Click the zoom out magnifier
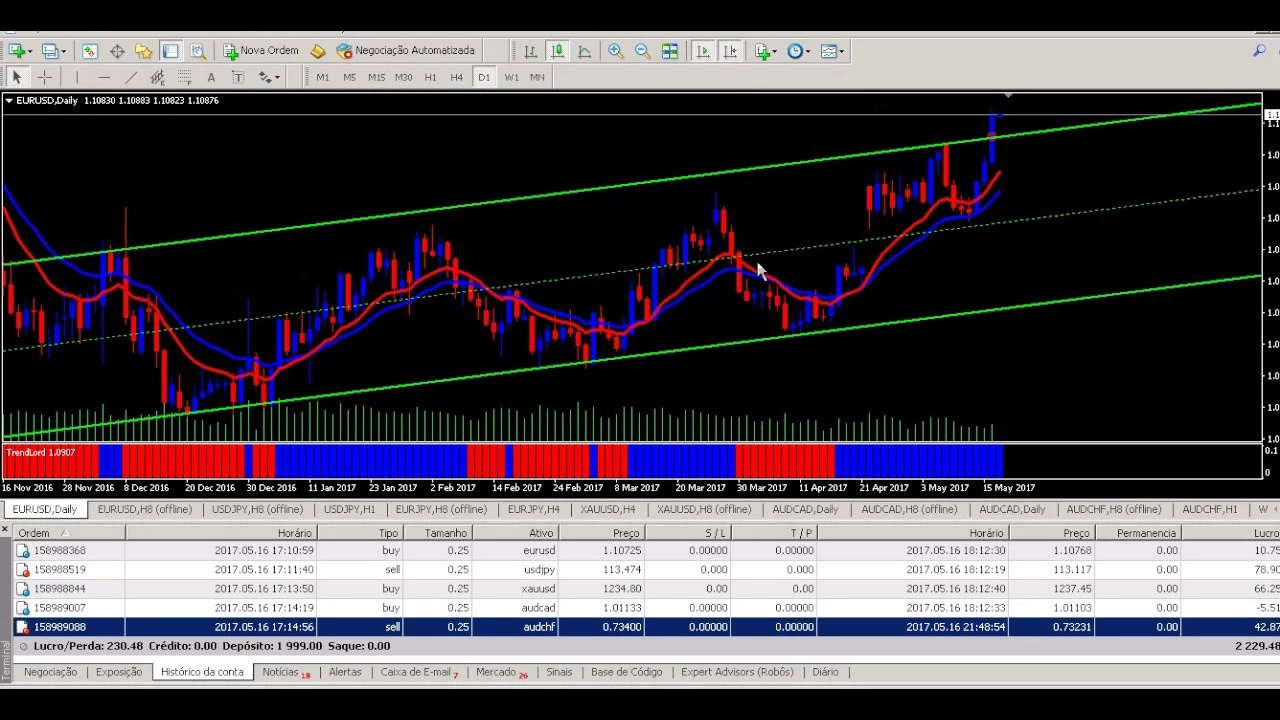 point(643,51)
